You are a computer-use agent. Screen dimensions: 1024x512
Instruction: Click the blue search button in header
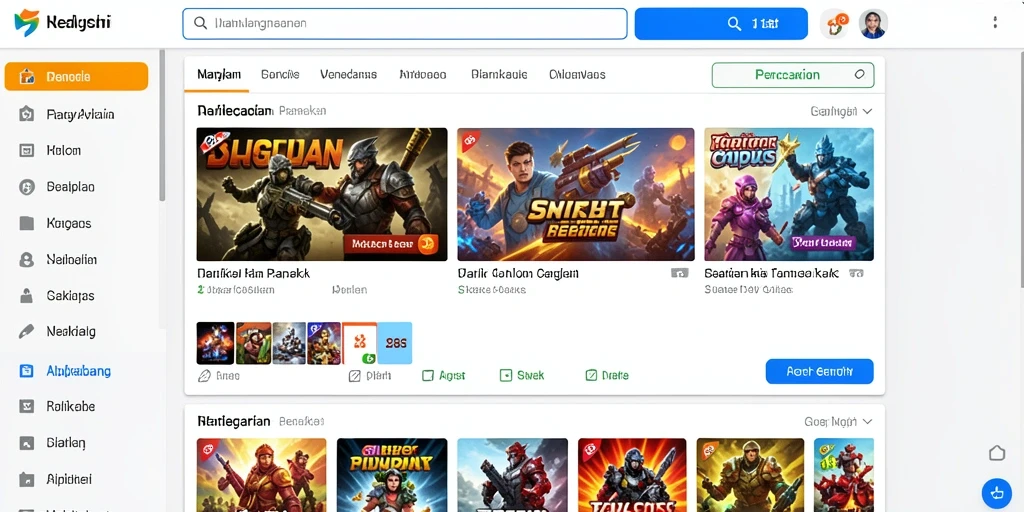(x=721, y=24)
